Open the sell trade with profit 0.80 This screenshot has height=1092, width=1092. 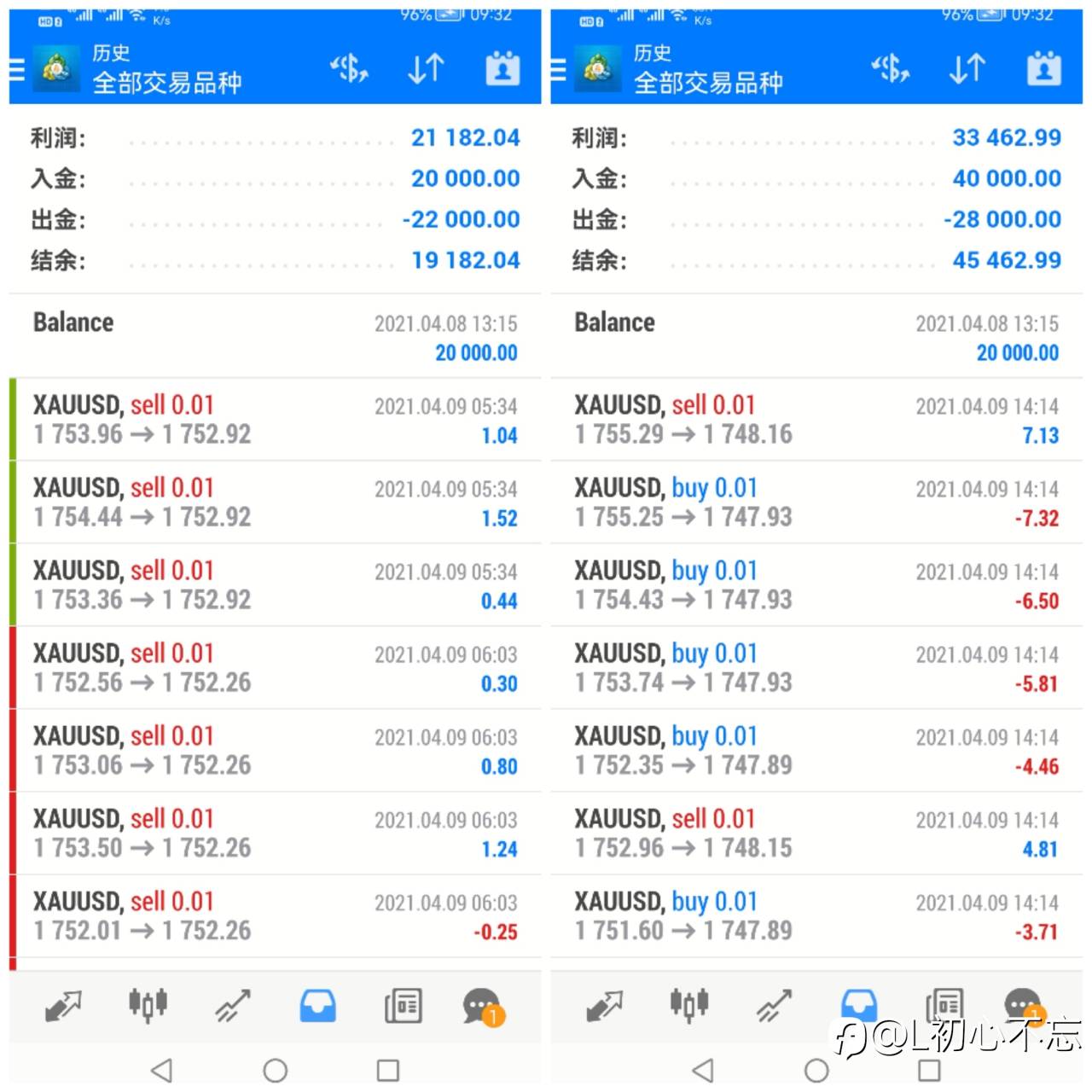275,751
